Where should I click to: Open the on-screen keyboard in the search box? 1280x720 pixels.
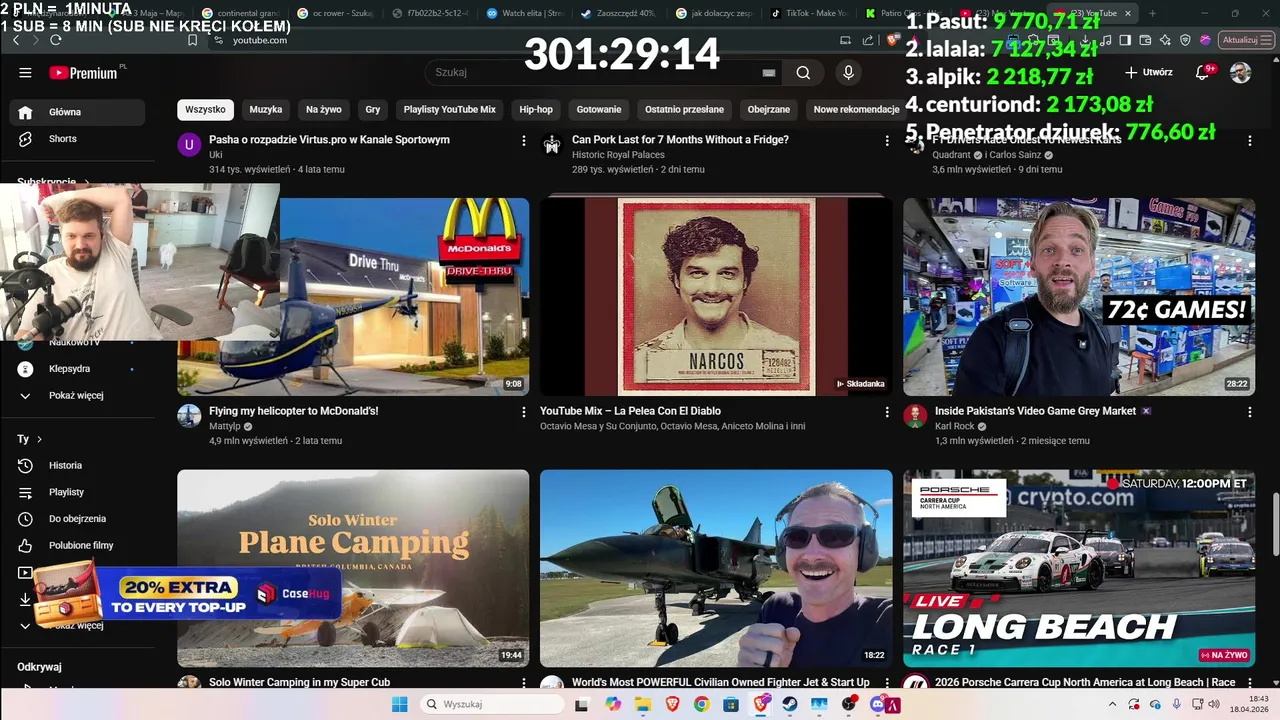coord(768,73)
